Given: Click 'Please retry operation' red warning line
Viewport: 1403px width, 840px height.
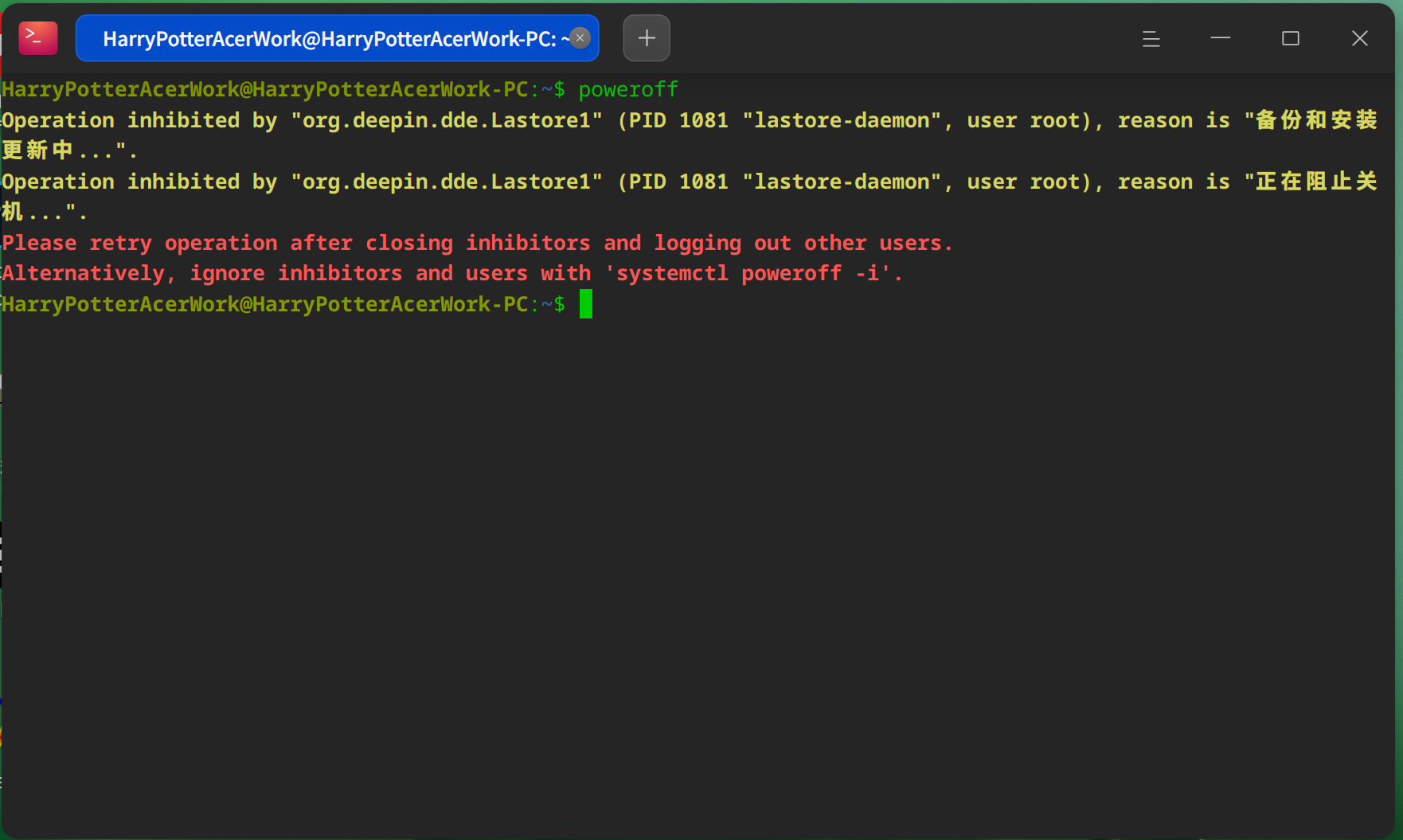Looking at the screenshot, I should [x=478, y=243].
